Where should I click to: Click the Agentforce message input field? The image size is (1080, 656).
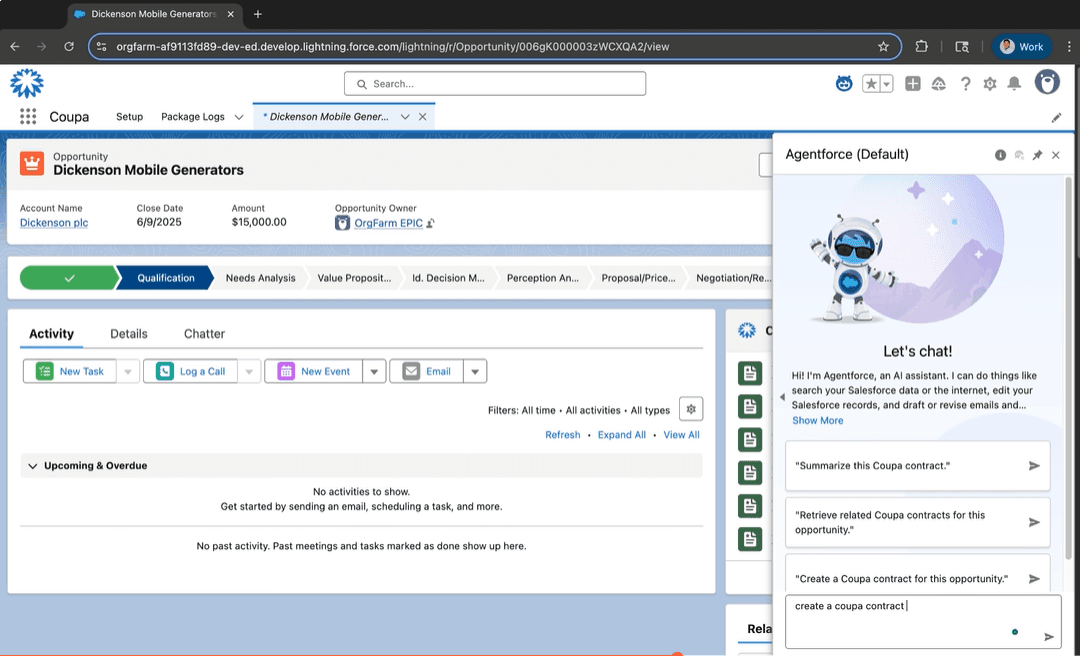(923, 622)
